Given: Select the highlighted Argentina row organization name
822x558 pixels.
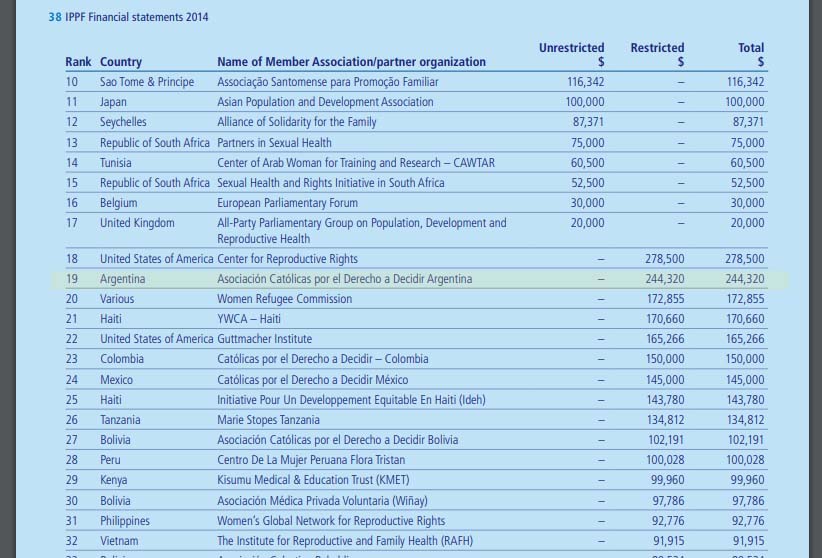Looking at the screenshot, I should 344,279.
